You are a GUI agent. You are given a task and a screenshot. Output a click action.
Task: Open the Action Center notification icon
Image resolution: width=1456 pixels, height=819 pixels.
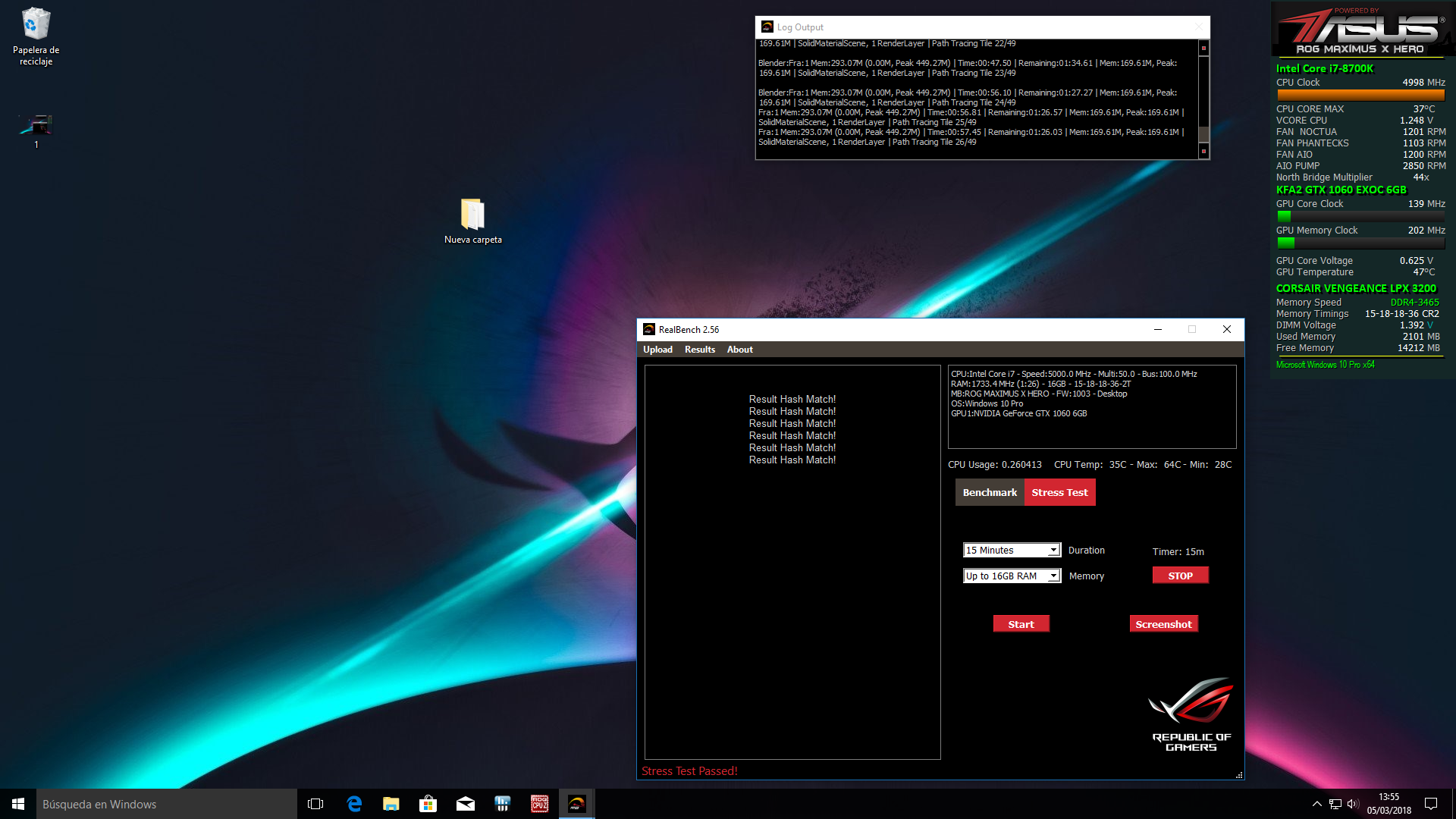click(1431, 804)
